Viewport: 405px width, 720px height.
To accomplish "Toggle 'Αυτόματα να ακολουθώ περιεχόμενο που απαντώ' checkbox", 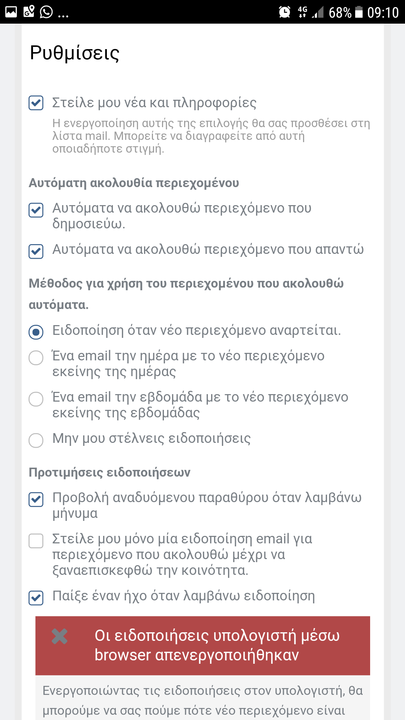I will pos(36,251).
